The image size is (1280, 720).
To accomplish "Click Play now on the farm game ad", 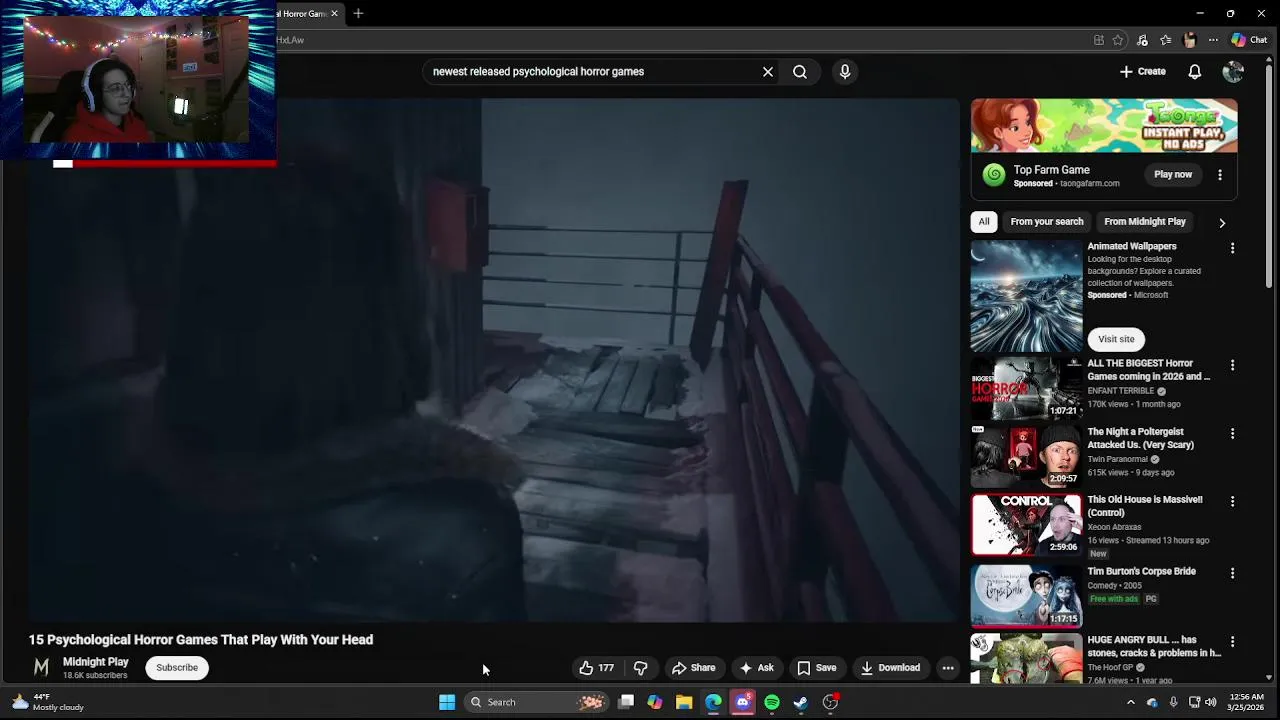I will (x=1173, y=174).
